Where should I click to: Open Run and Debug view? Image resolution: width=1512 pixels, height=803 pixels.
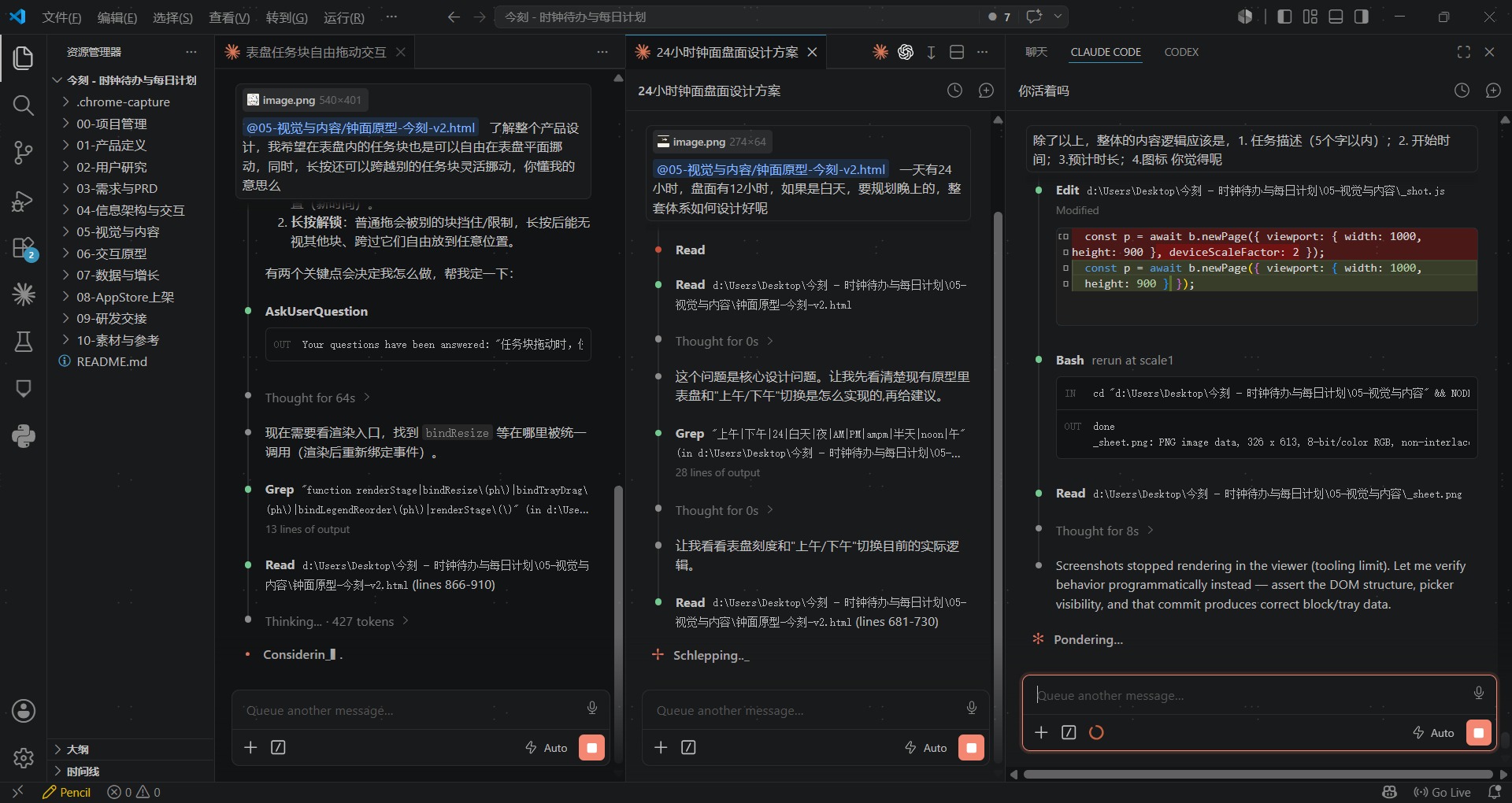tap(24, 202)
